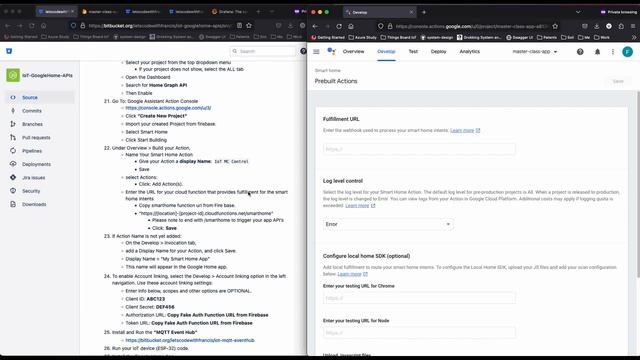Focus testing URL for Node field
Screen dimensions: 640x360
pyautogui.click(x=419, y=333)
